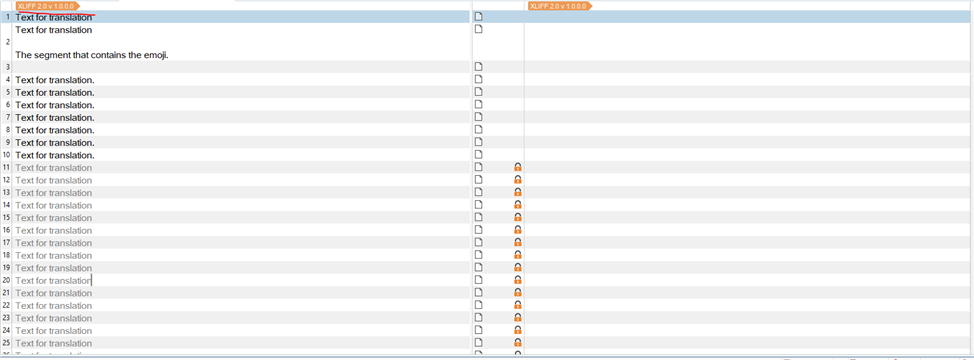This screenshot has width=974, height=360.
Task: Select source text of segment 9
Action: 55,143
